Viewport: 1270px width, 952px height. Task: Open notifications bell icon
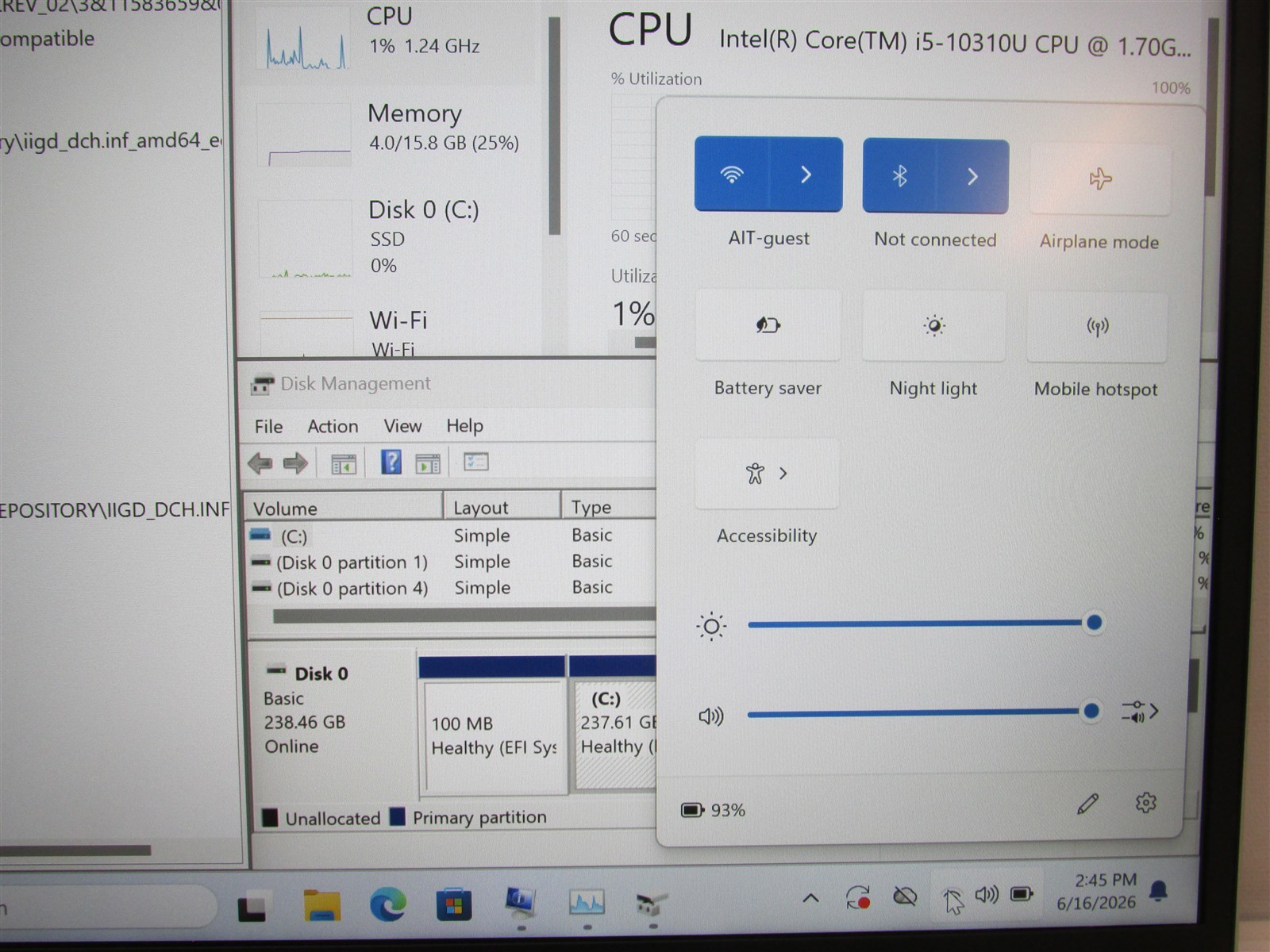coord(1159,891)
